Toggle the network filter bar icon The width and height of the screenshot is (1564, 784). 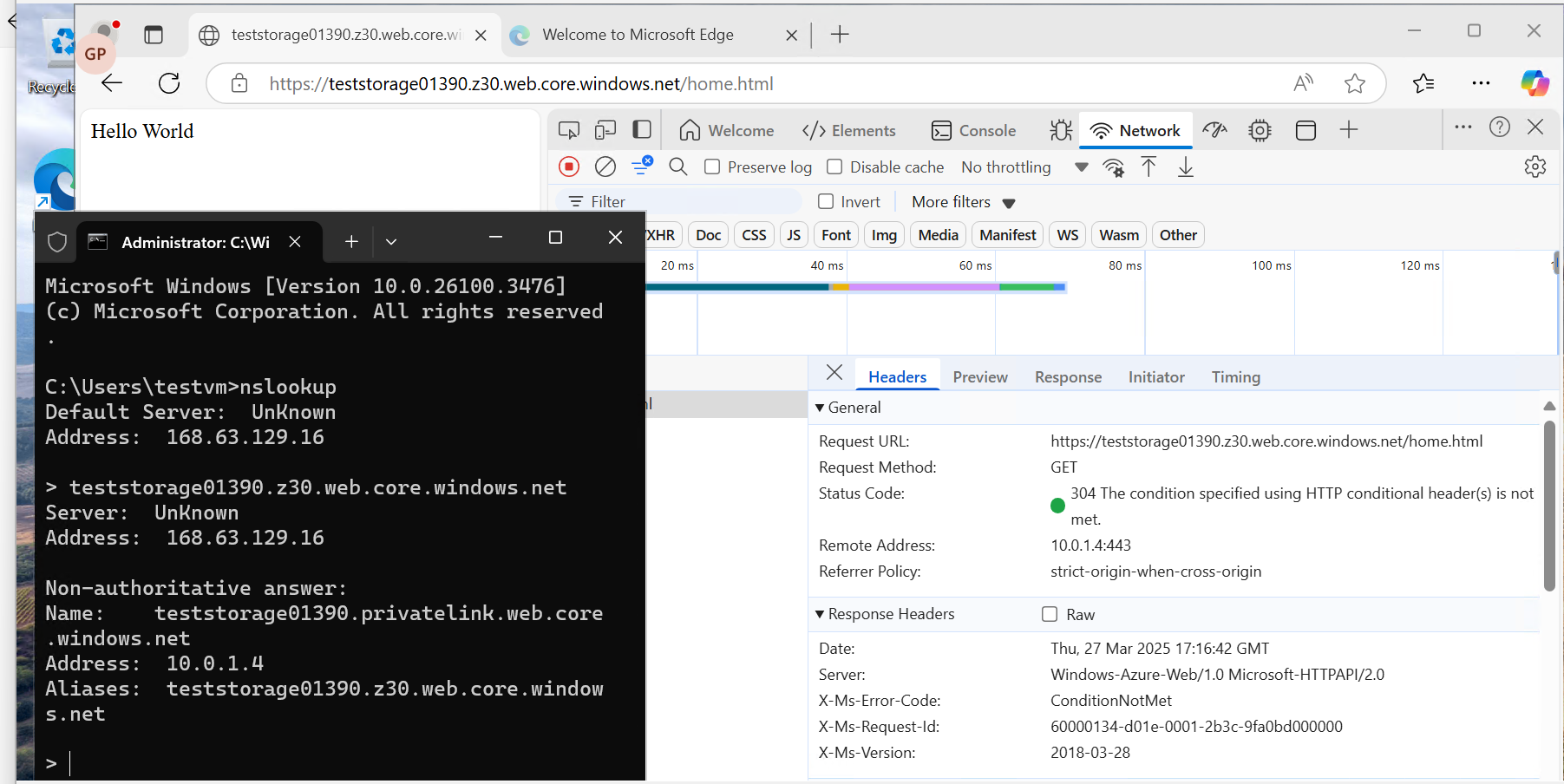click(642, 166)
